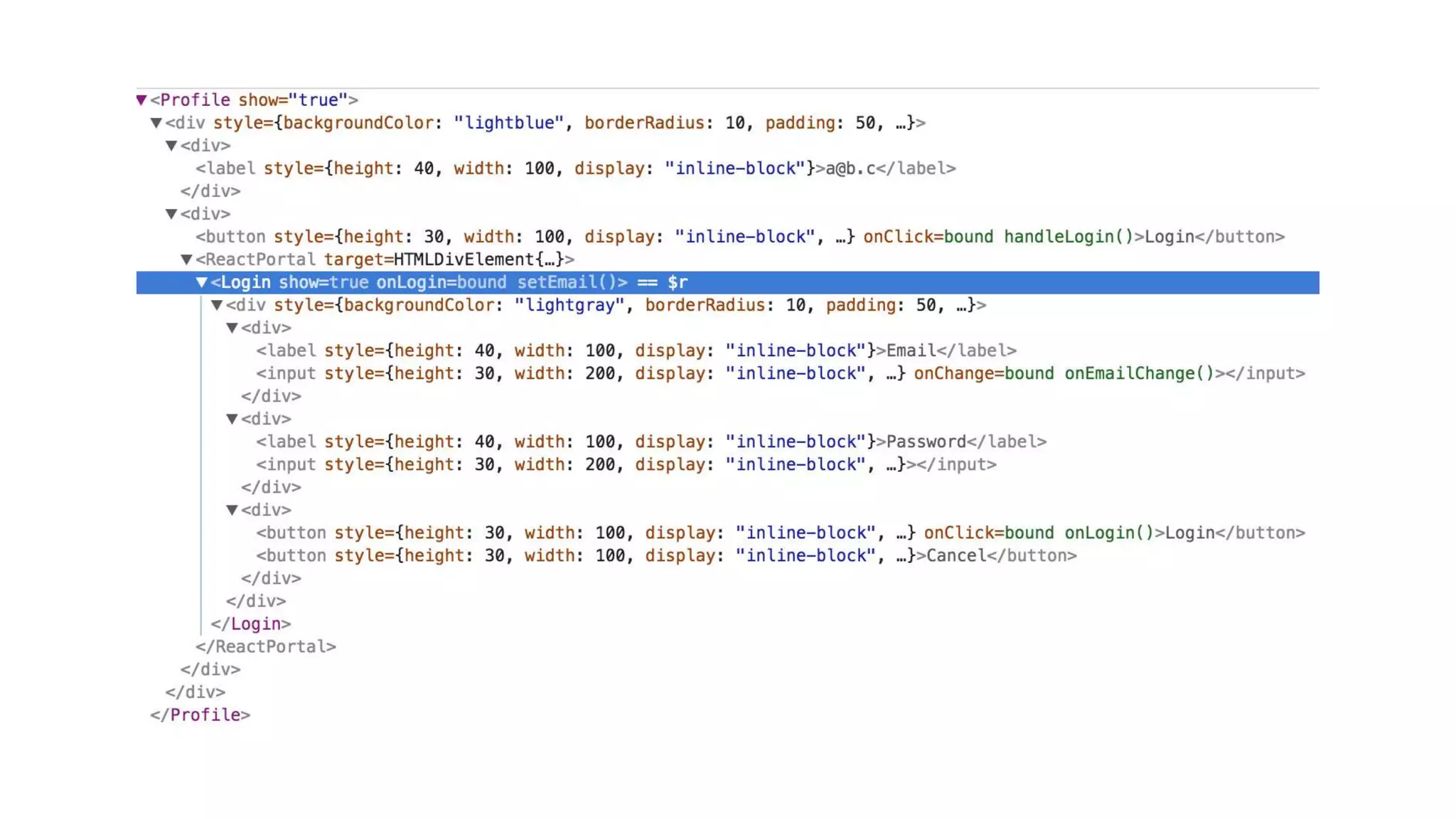Screen dimensions: 1456x819
Task: Collapse the lightblue styled div
Action: (x=156, y=123)
